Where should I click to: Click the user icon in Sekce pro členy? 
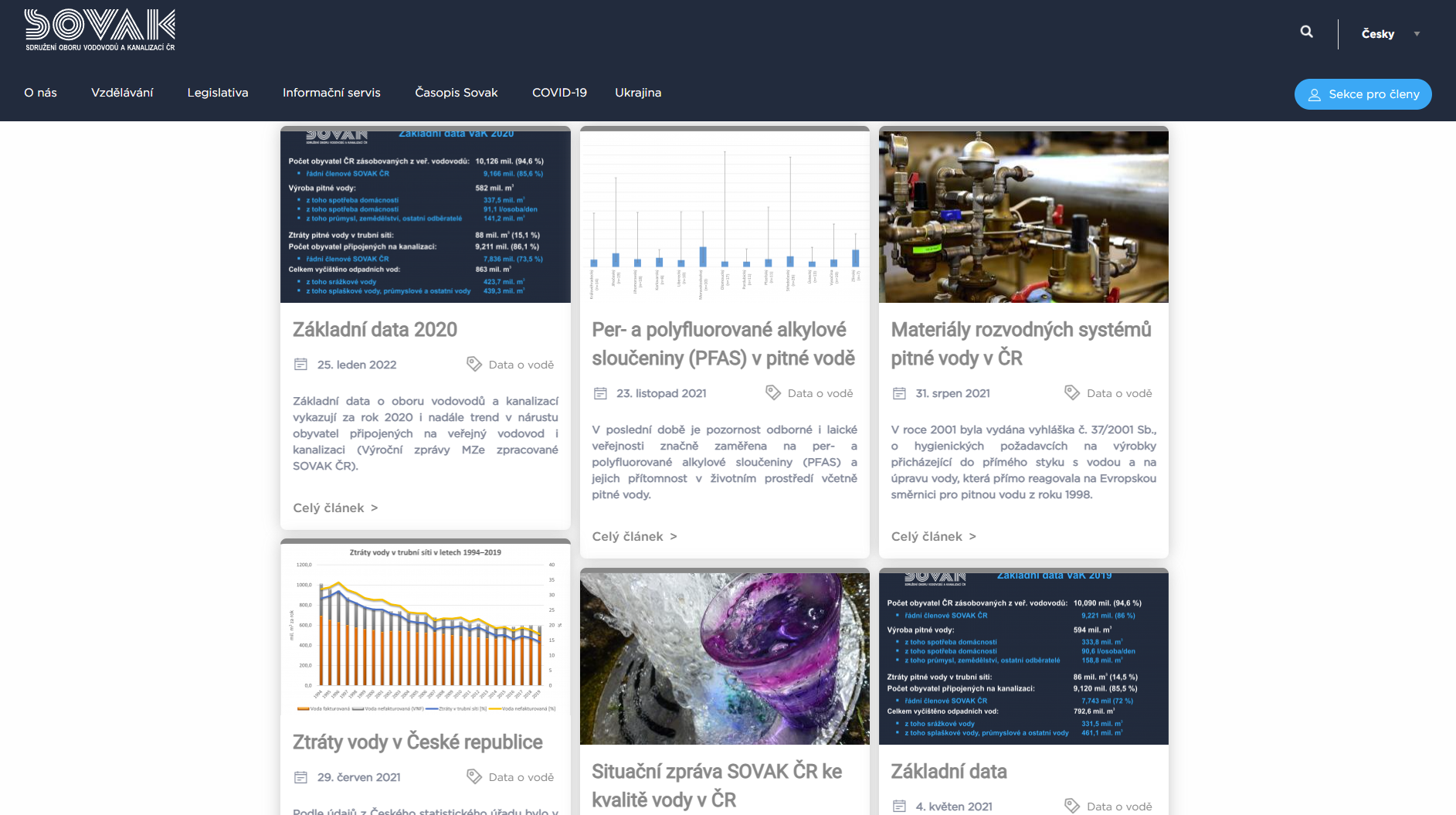1314,95
